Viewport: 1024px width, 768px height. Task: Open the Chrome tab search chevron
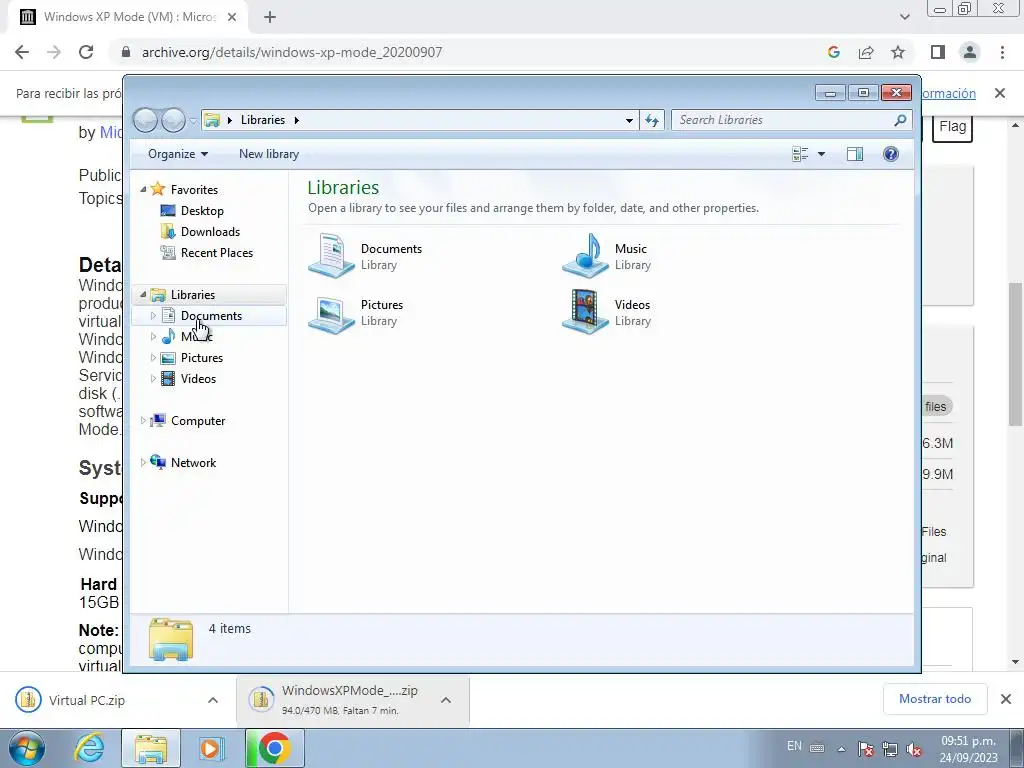[x=904, y=18]
